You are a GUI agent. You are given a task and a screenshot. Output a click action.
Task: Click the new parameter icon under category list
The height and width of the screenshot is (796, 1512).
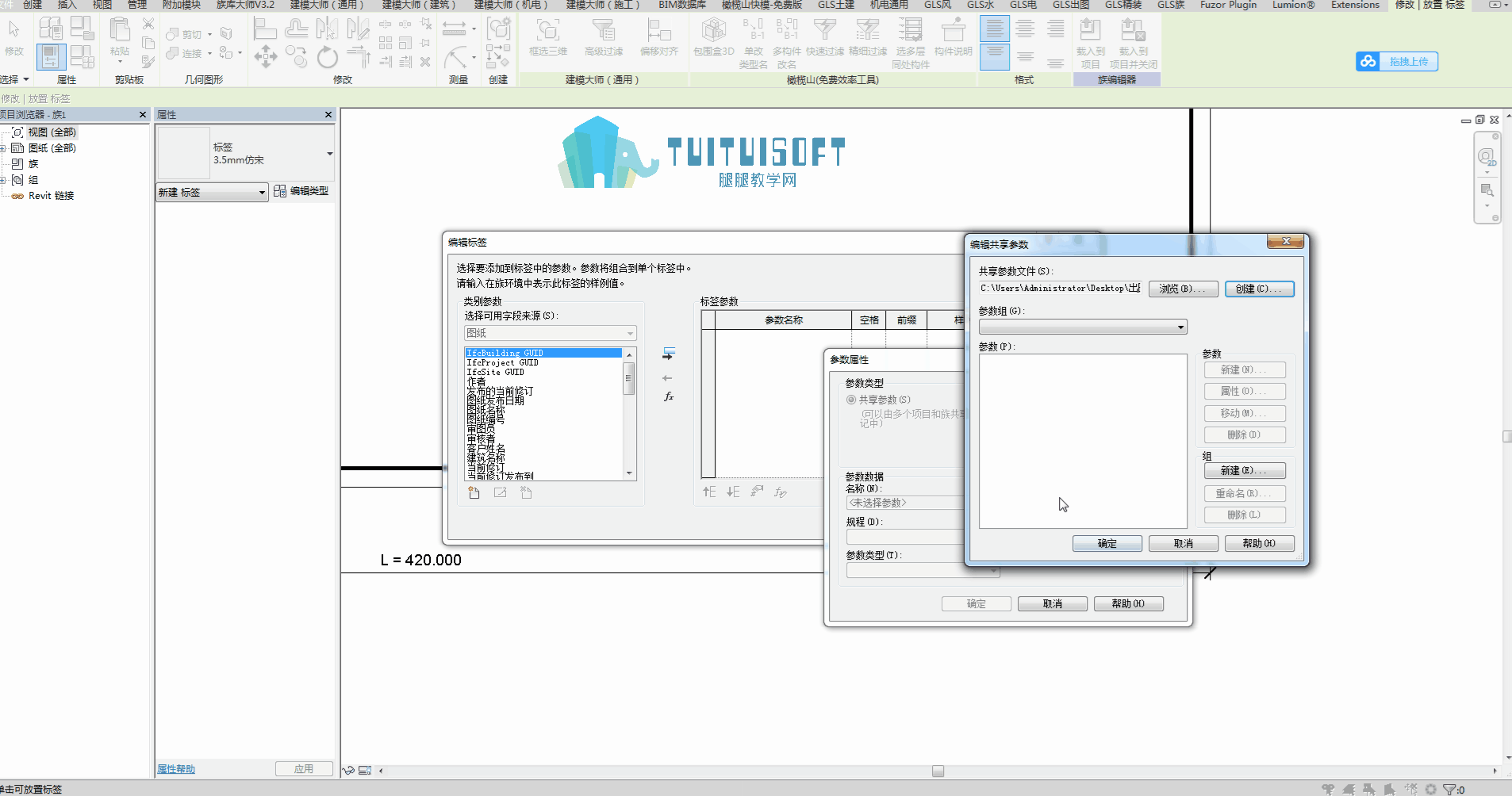(x=474, y=492)
